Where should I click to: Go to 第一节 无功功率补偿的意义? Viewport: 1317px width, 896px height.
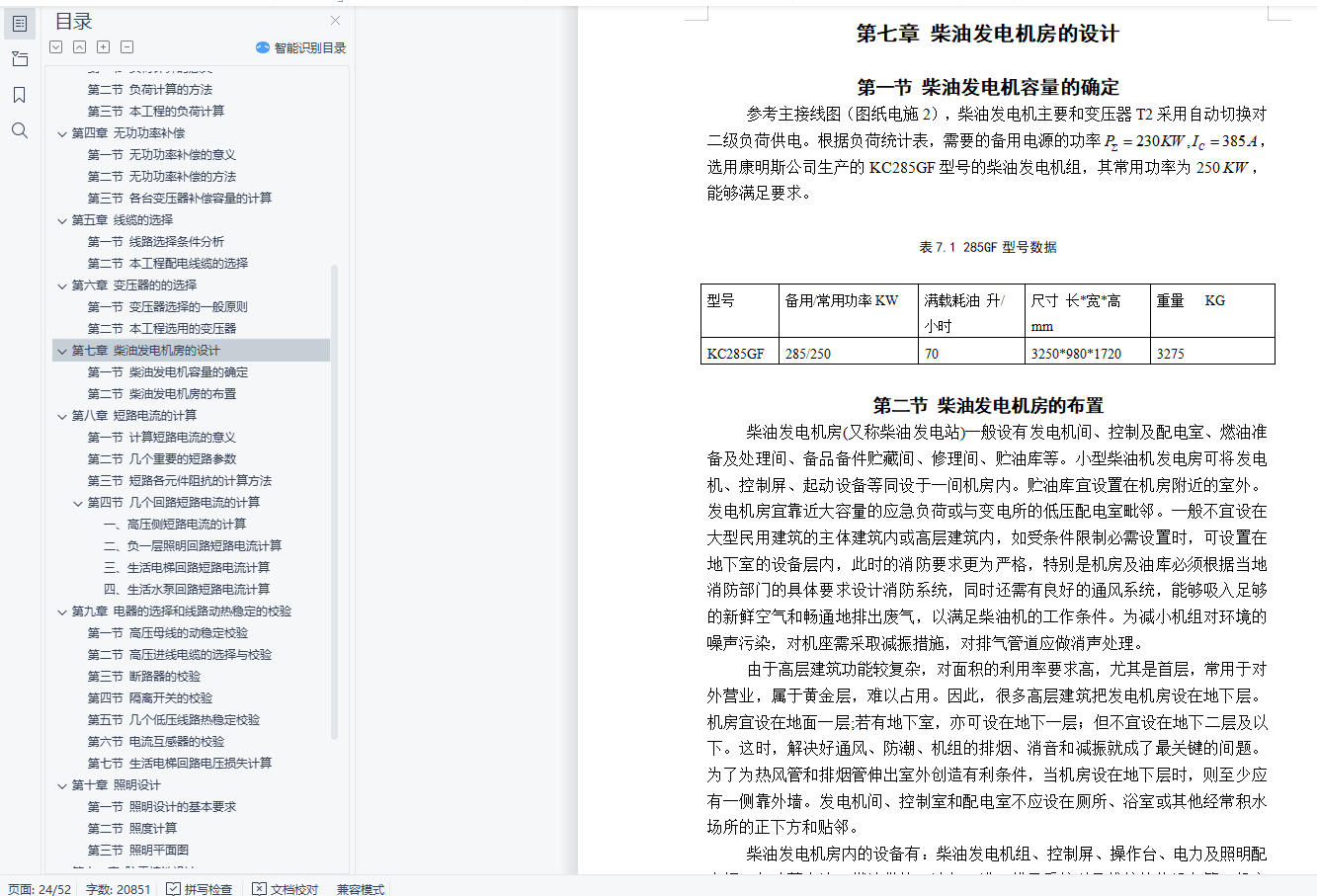tap(162, 155)
